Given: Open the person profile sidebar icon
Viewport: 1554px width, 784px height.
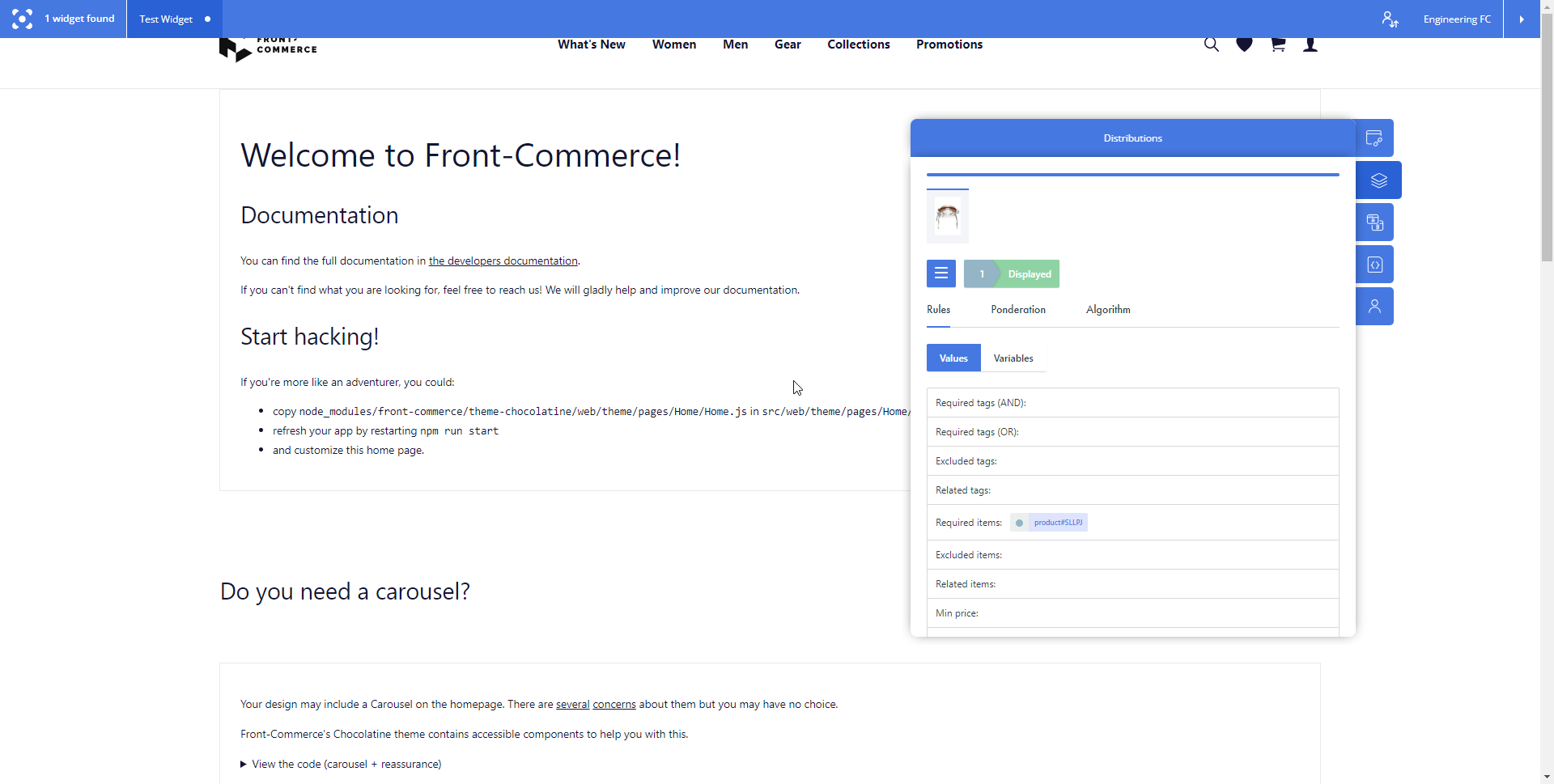Looking at the screenshot, I should (1374, 307).
